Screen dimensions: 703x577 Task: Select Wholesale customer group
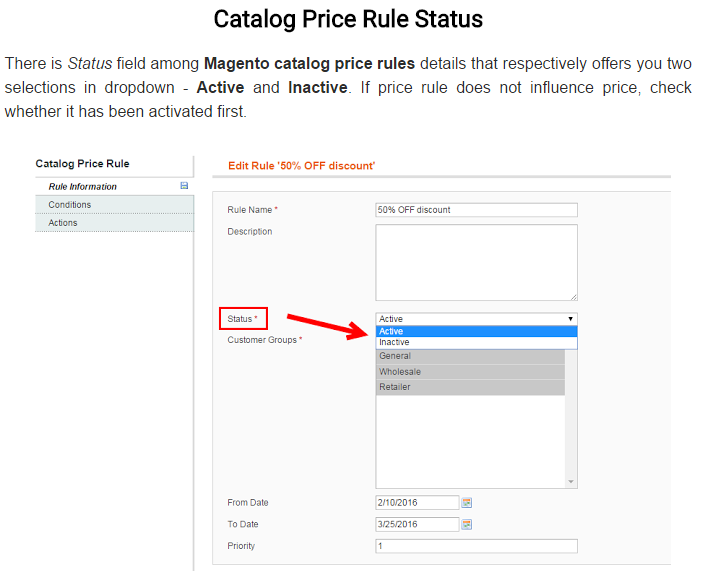(x=470, y=372)
